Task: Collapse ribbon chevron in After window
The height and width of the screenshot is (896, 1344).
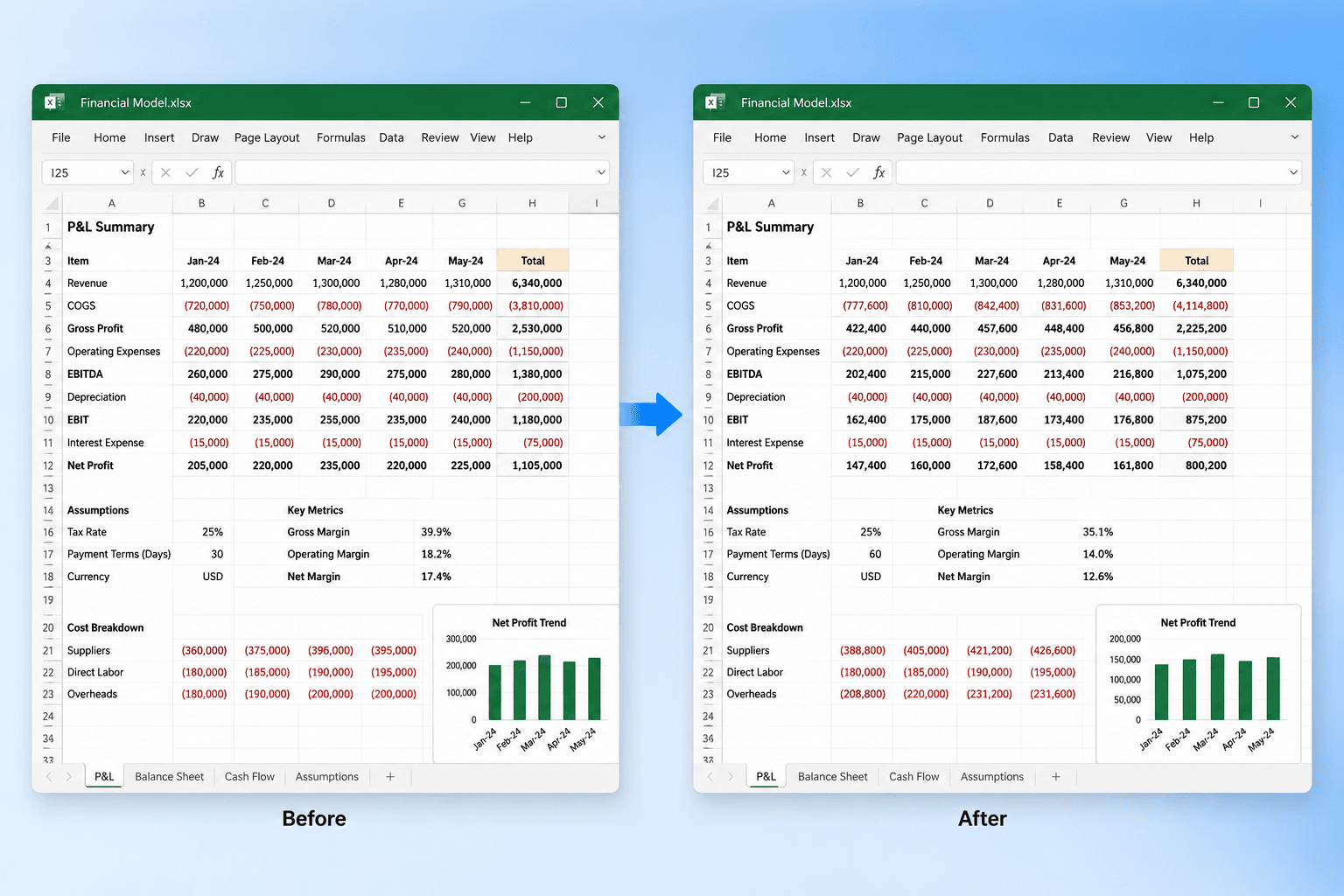Action: click(x=1295, y=137)
